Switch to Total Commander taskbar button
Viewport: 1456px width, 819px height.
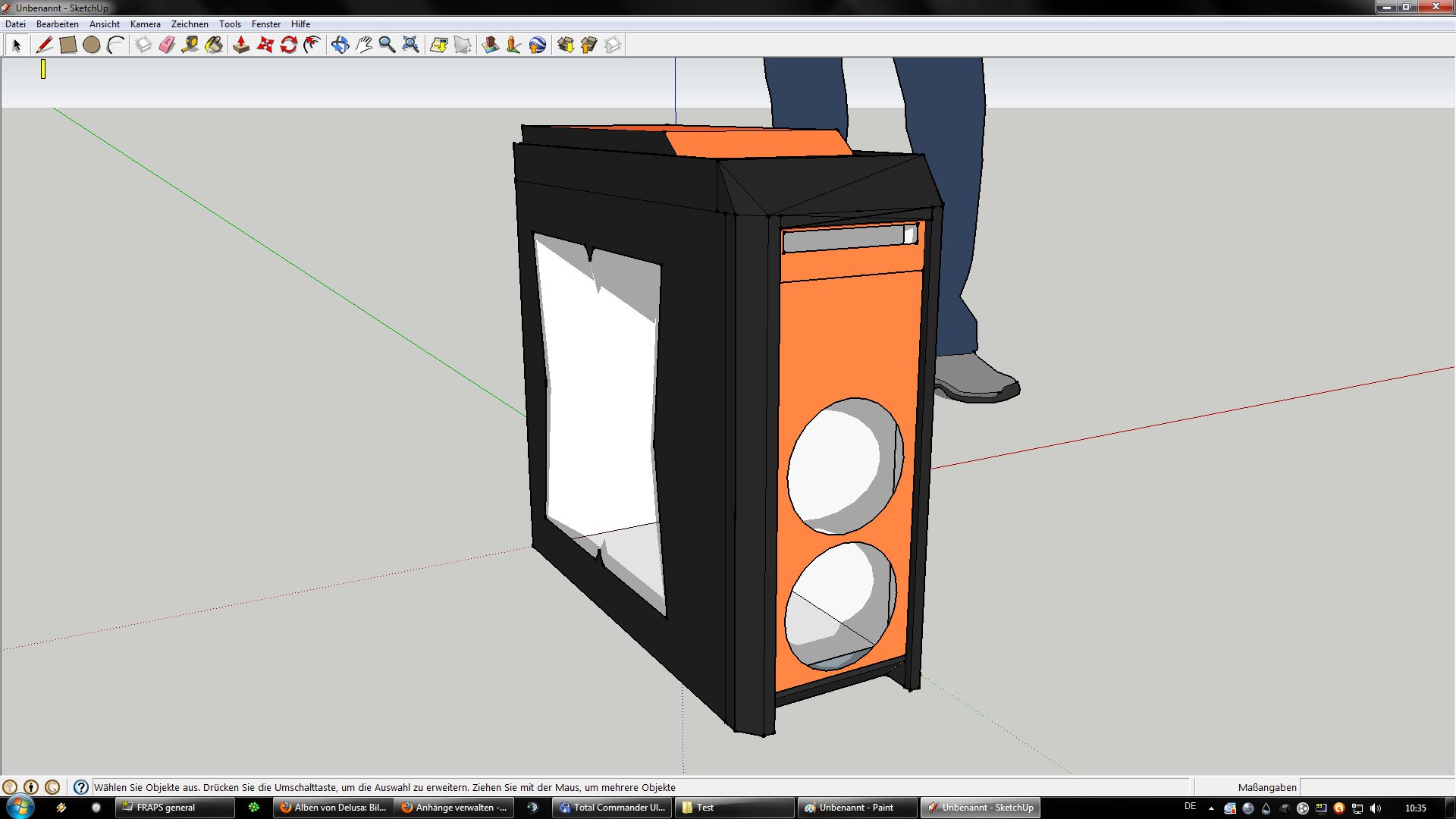612,808
